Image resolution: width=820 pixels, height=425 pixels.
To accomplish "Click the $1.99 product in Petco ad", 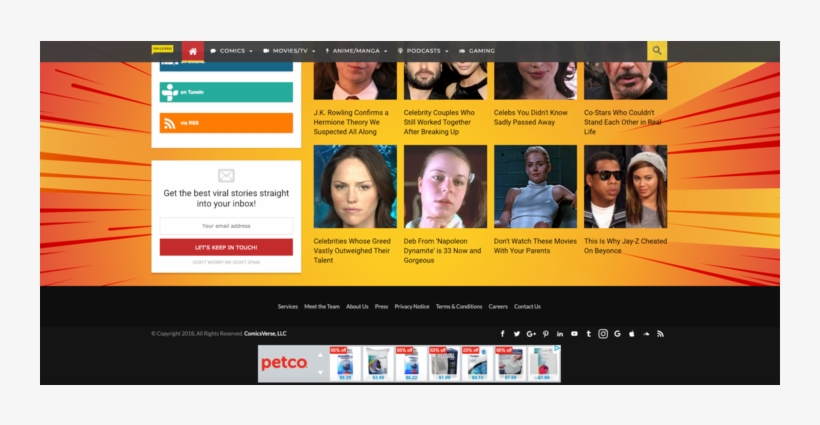I will click(444, 363).
